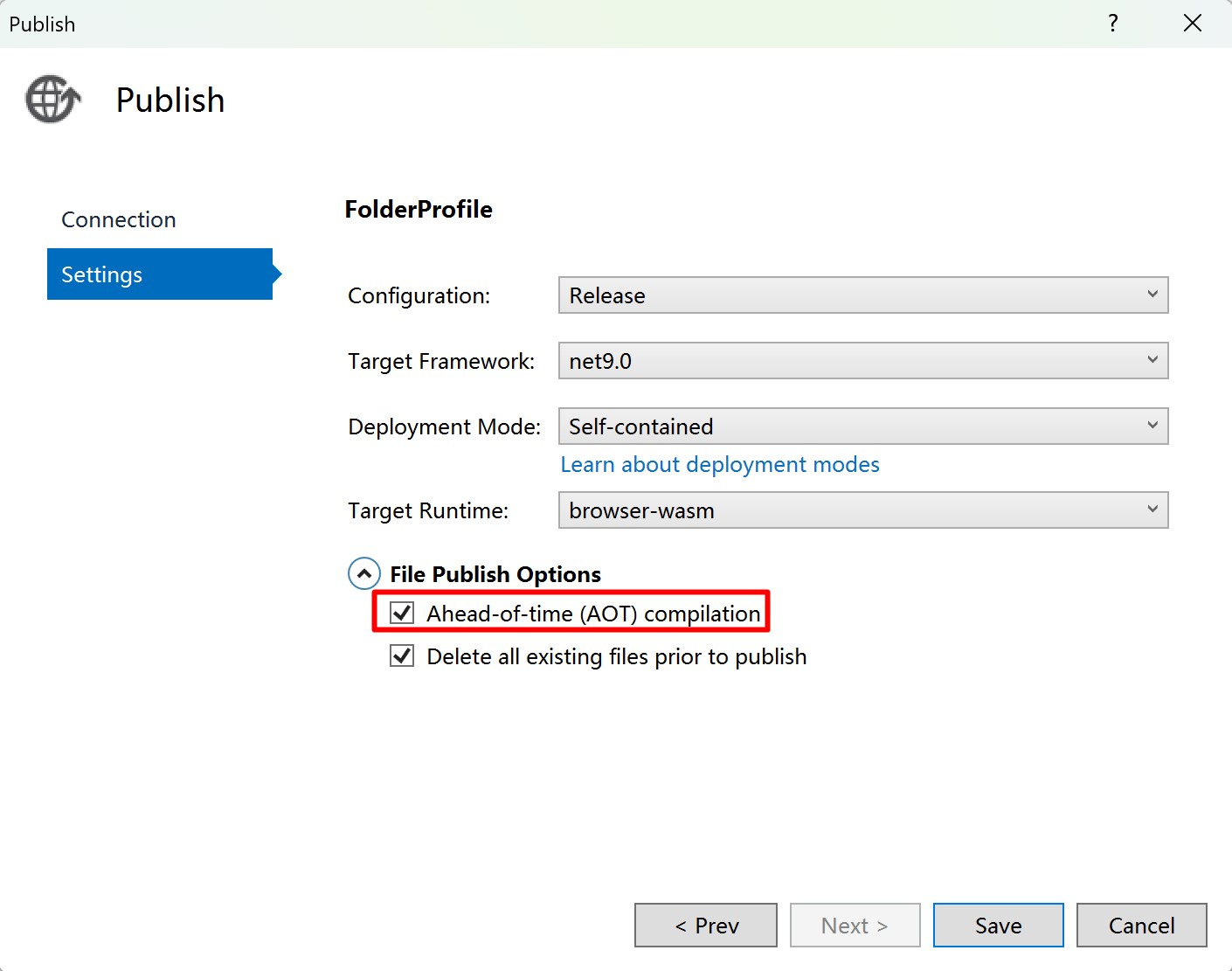The height and width of the screenshot is (971, 1232).
Task: Expand the Target Framework net9.0 dropdown
Action: pyautogui.click(x=862, y=361)
